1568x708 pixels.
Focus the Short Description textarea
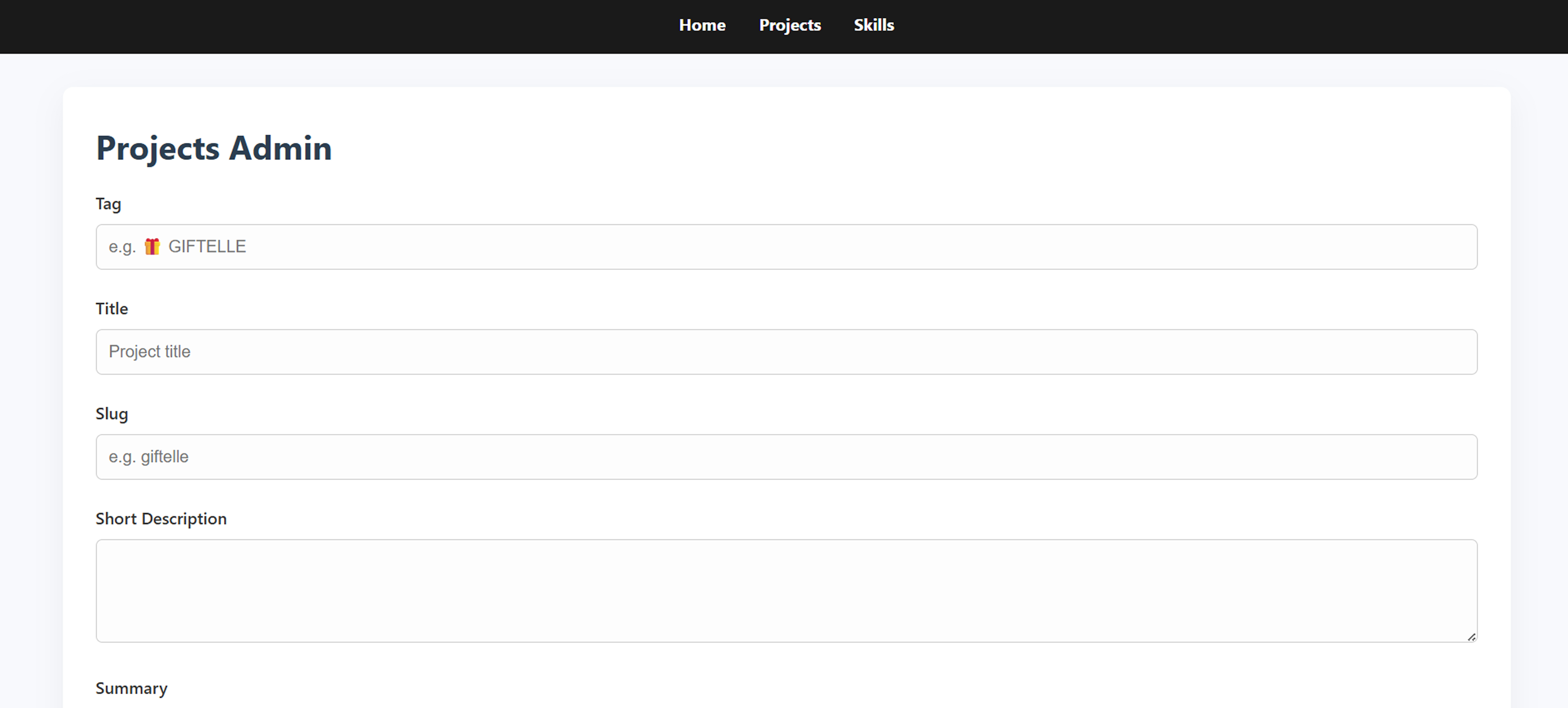click(x=786, y=590)
